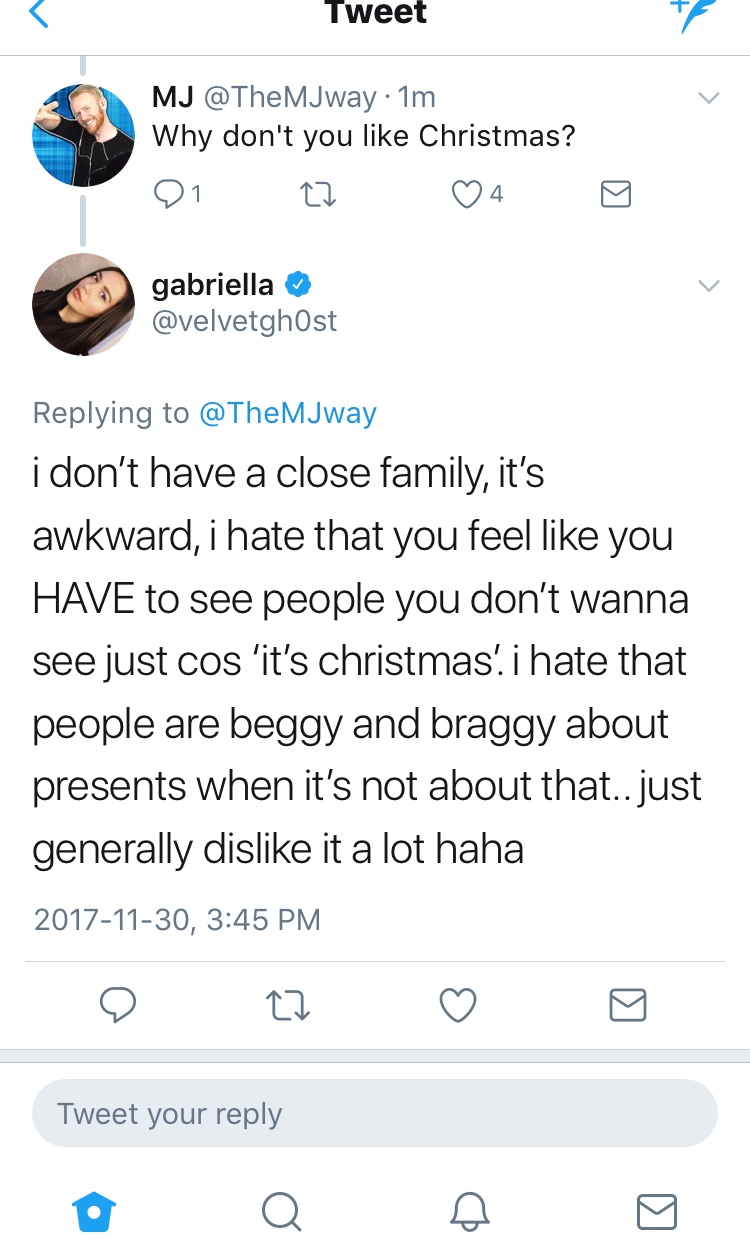This screenshot has width=750, height=1249.
Task: Reply to gabriella's tweet
Action: click(x=118, y=1004)
